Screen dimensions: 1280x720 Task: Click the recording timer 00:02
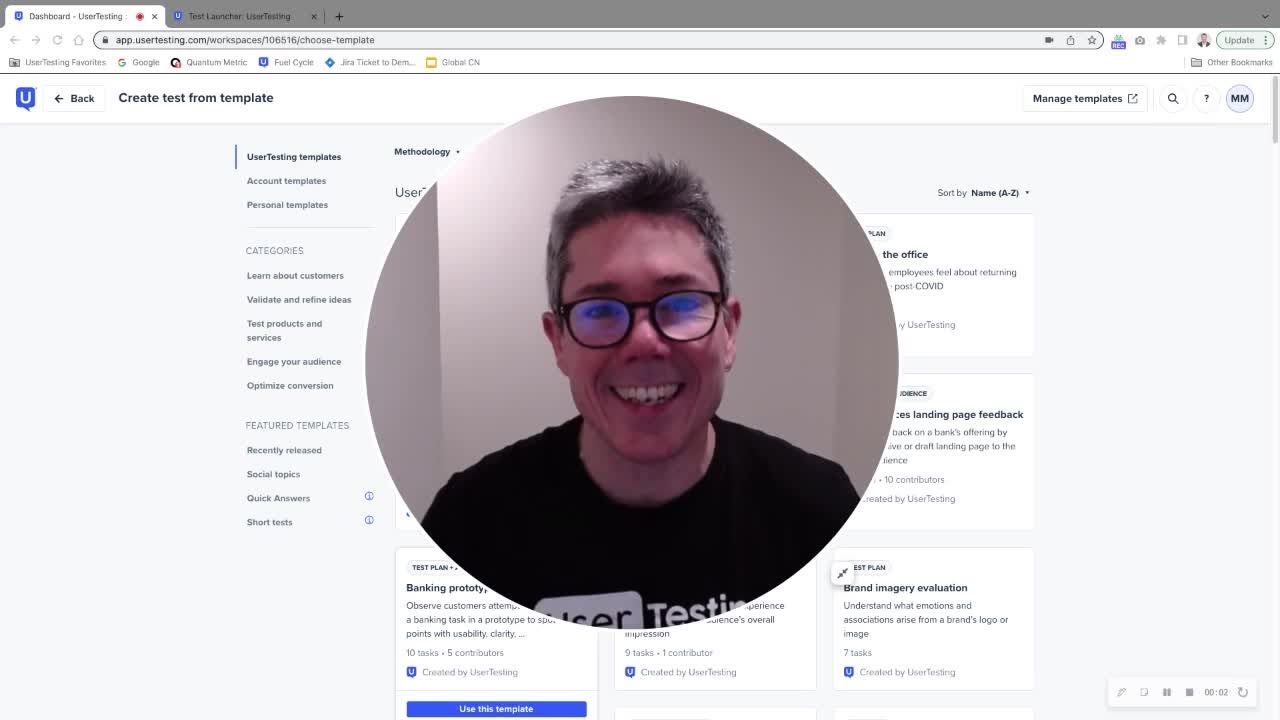1216,692
